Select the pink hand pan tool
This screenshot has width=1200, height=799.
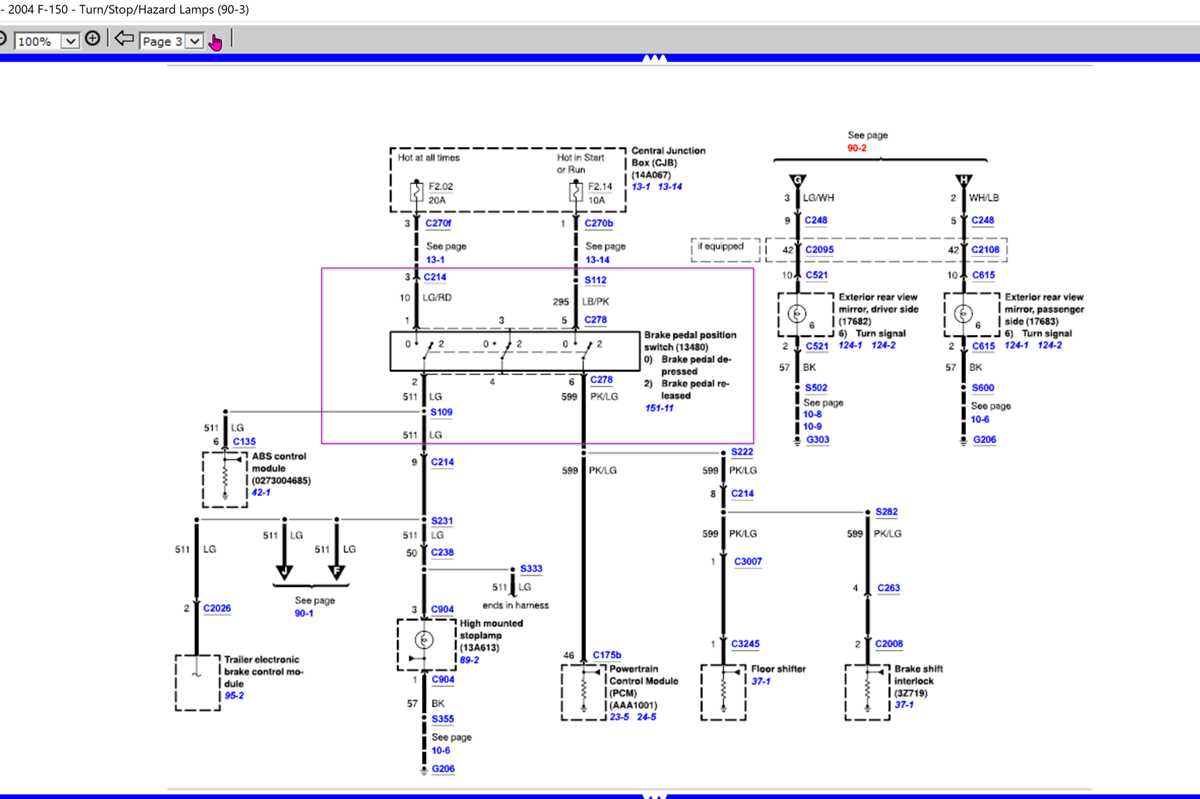[x=215, y=41]
